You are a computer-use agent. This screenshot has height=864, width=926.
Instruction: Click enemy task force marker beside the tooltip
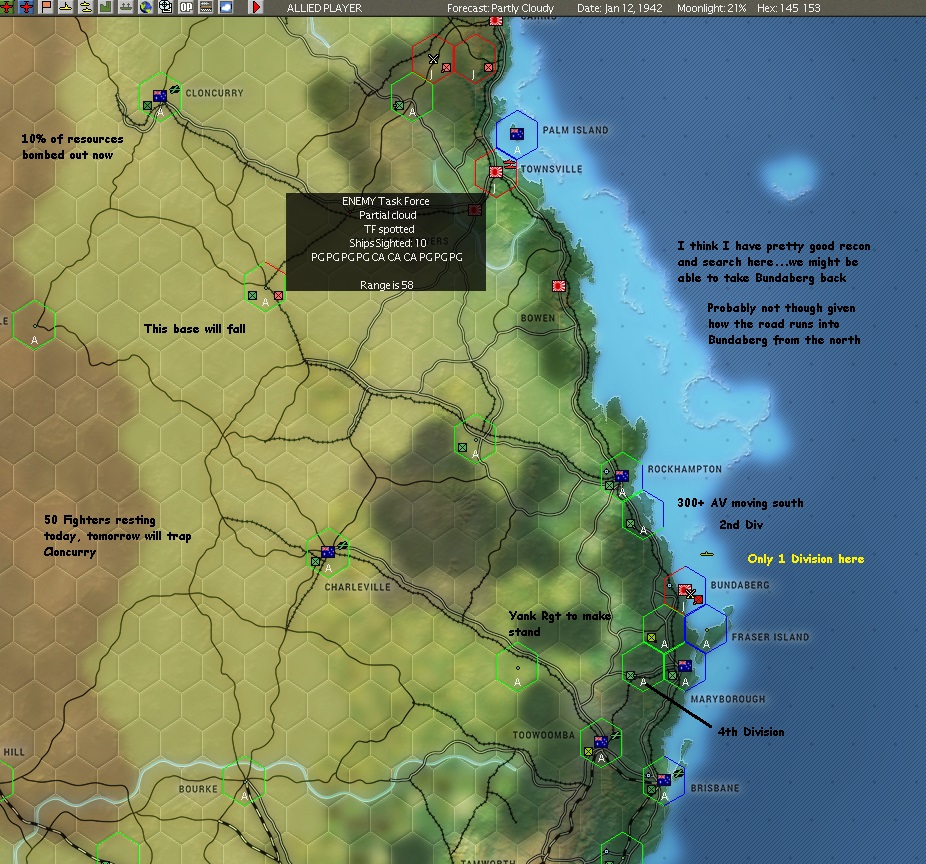[x=475, y=210]
